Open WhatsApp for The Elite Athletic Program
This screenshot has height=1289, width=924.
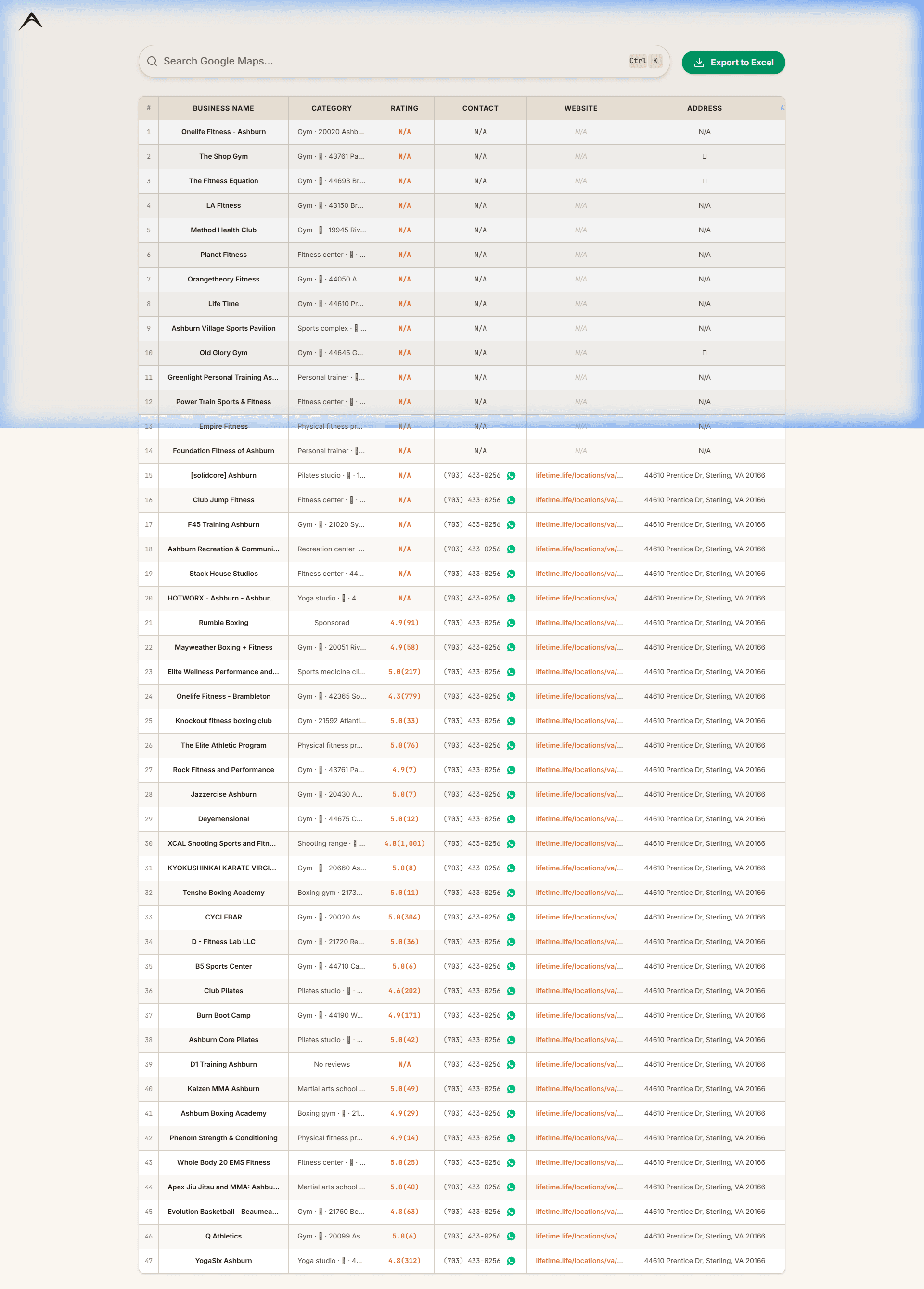511,746
